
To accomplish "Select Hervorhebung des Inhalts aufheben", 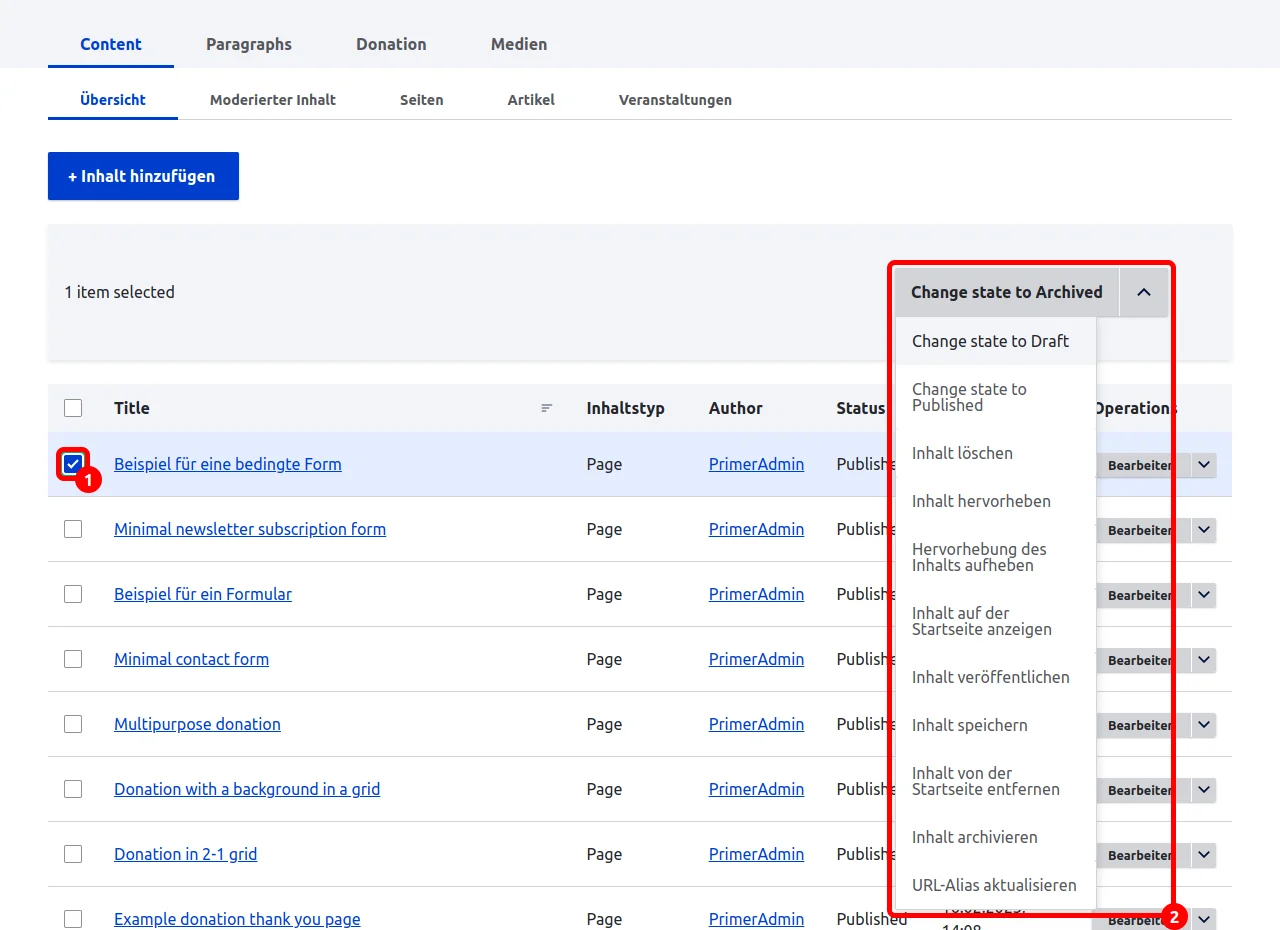I will pyautogui.click(x=996, y=557).
